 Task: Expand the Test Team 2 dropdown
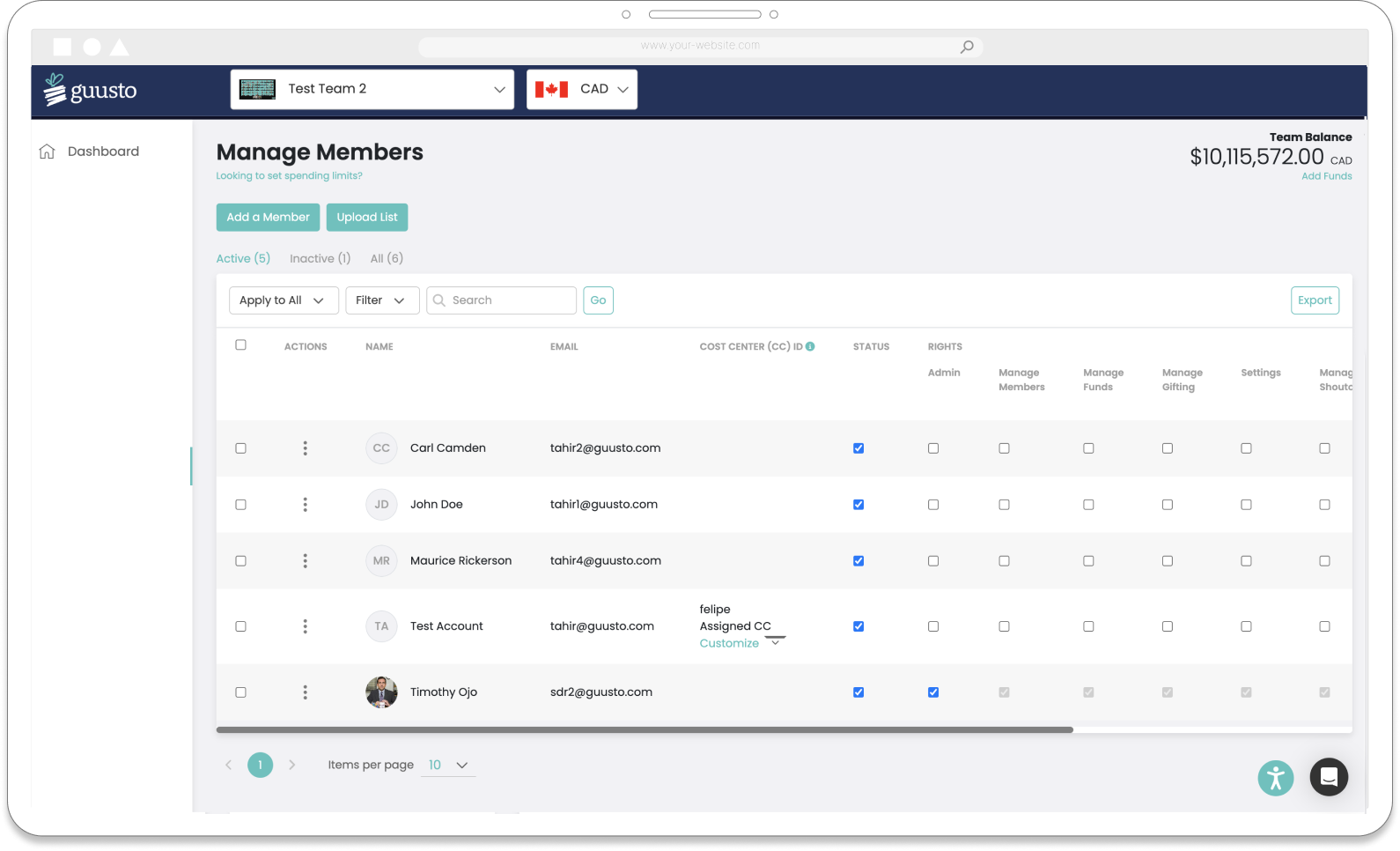372,89
